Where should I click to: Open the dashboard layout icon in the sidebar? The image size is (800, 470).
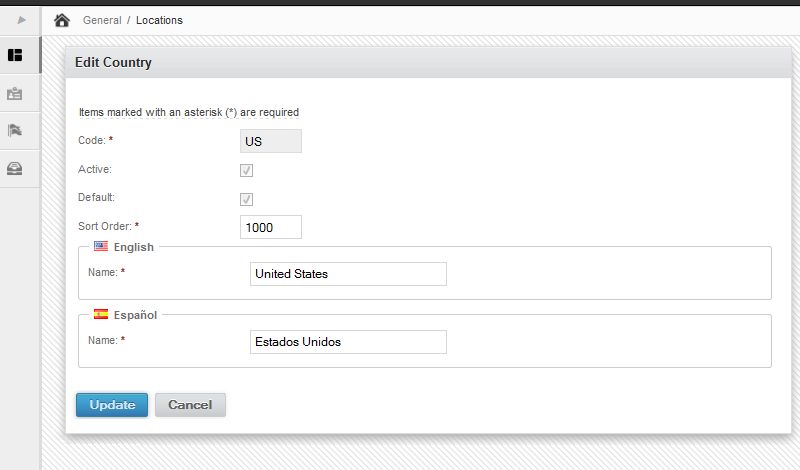15,55
